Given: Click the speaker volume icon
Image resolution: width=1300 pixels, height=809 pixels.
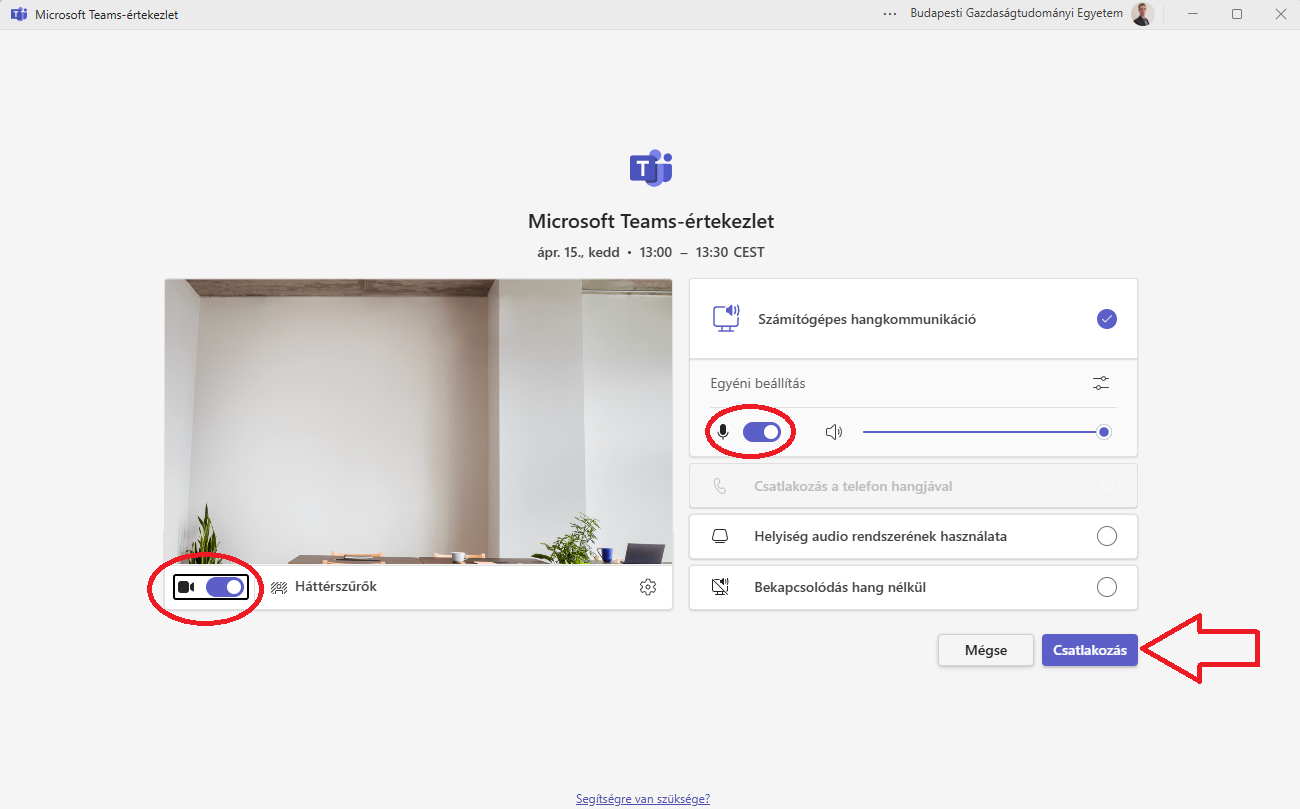Looking at the screenshot, I should 834,432.
